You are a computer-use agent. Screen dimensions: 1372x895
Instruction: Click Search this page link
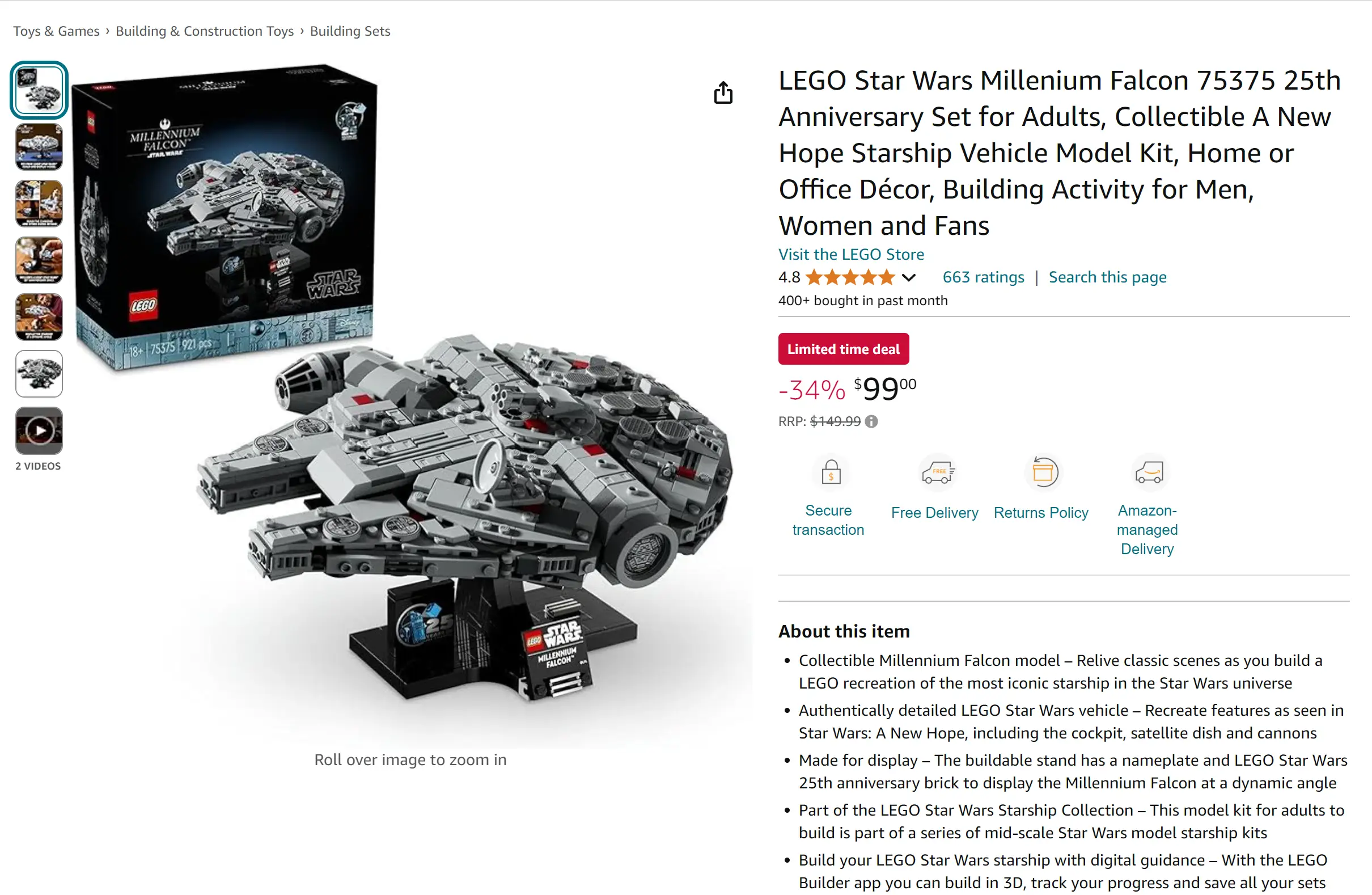coord(1107,277)
